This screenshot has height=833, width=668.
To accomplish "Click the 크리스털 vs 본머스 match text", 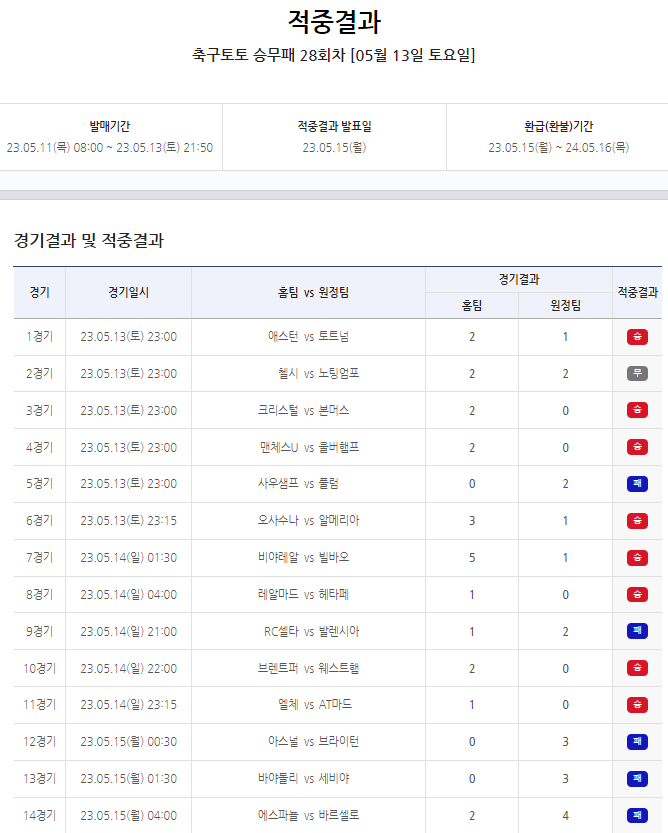I will point(303,410).
